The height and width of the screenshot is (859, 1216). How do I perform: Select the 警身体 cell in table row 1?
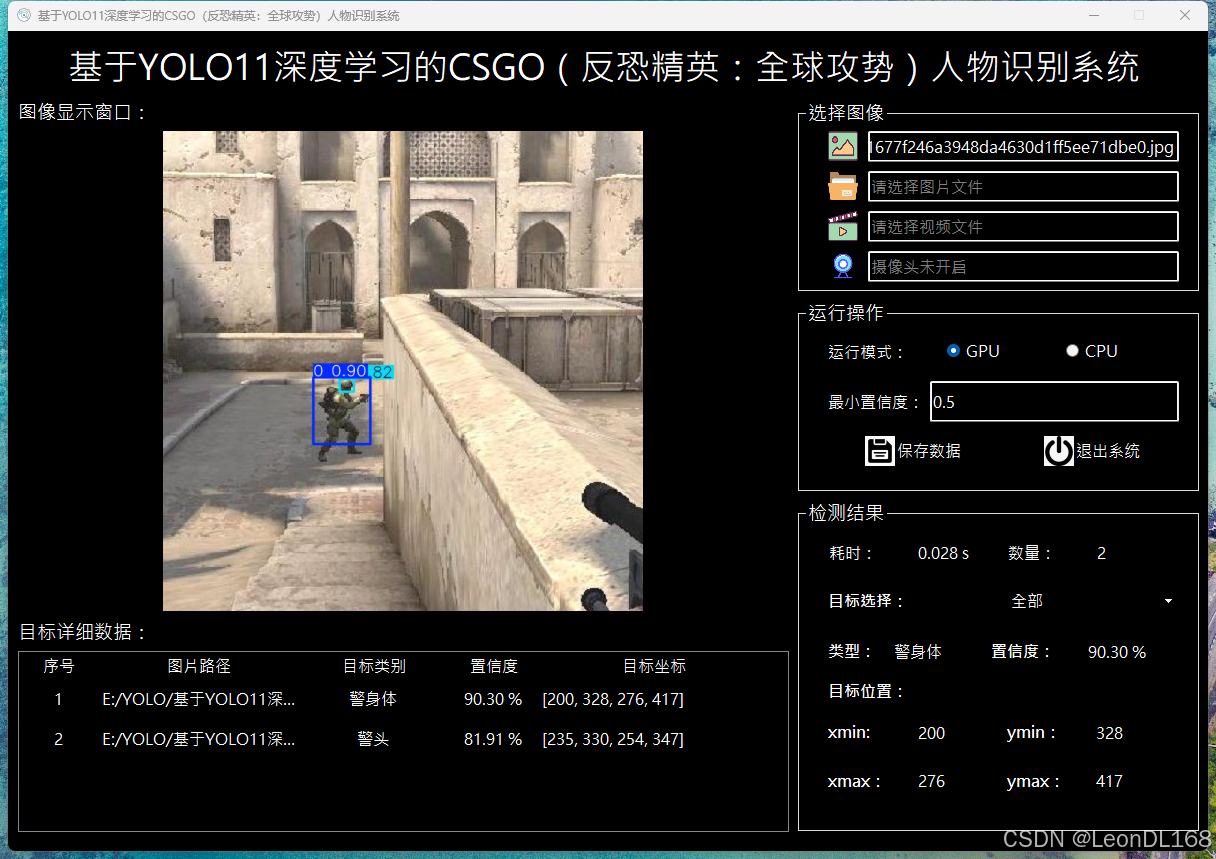point(373,699)
